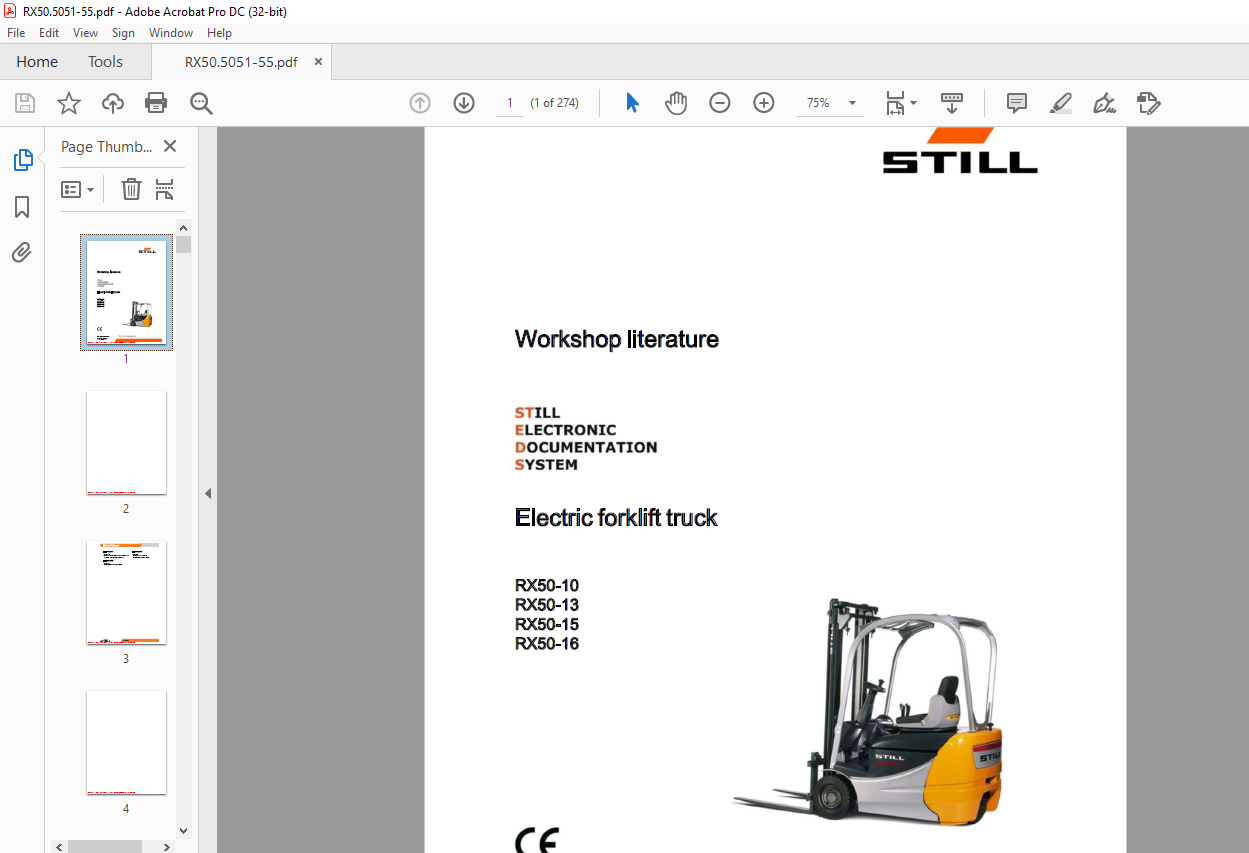
Task: Select page 2 thumbnail
Action: [x=126, y=443]
